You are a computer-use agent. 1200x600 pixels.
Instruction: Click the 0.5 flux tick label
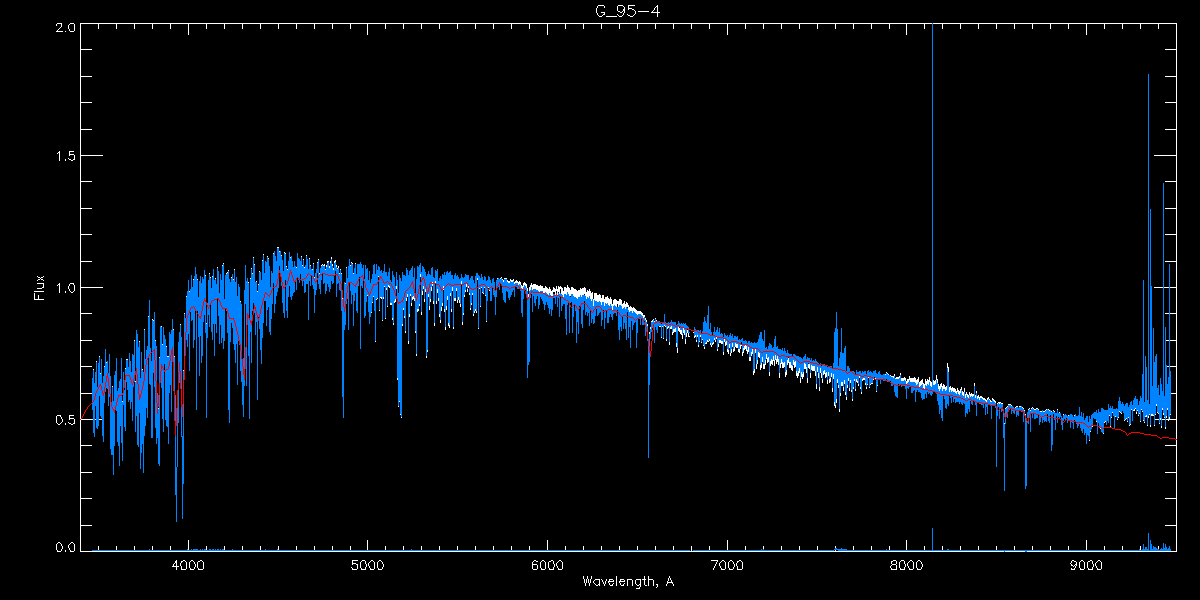(x=64, y=419)
